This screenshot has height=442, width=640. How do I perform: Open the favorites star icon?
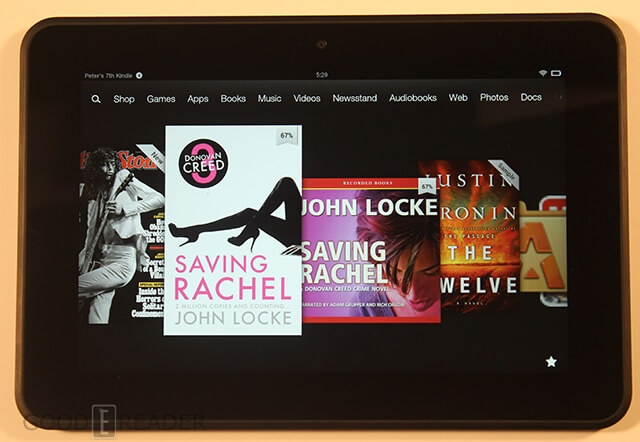point(551,362)
